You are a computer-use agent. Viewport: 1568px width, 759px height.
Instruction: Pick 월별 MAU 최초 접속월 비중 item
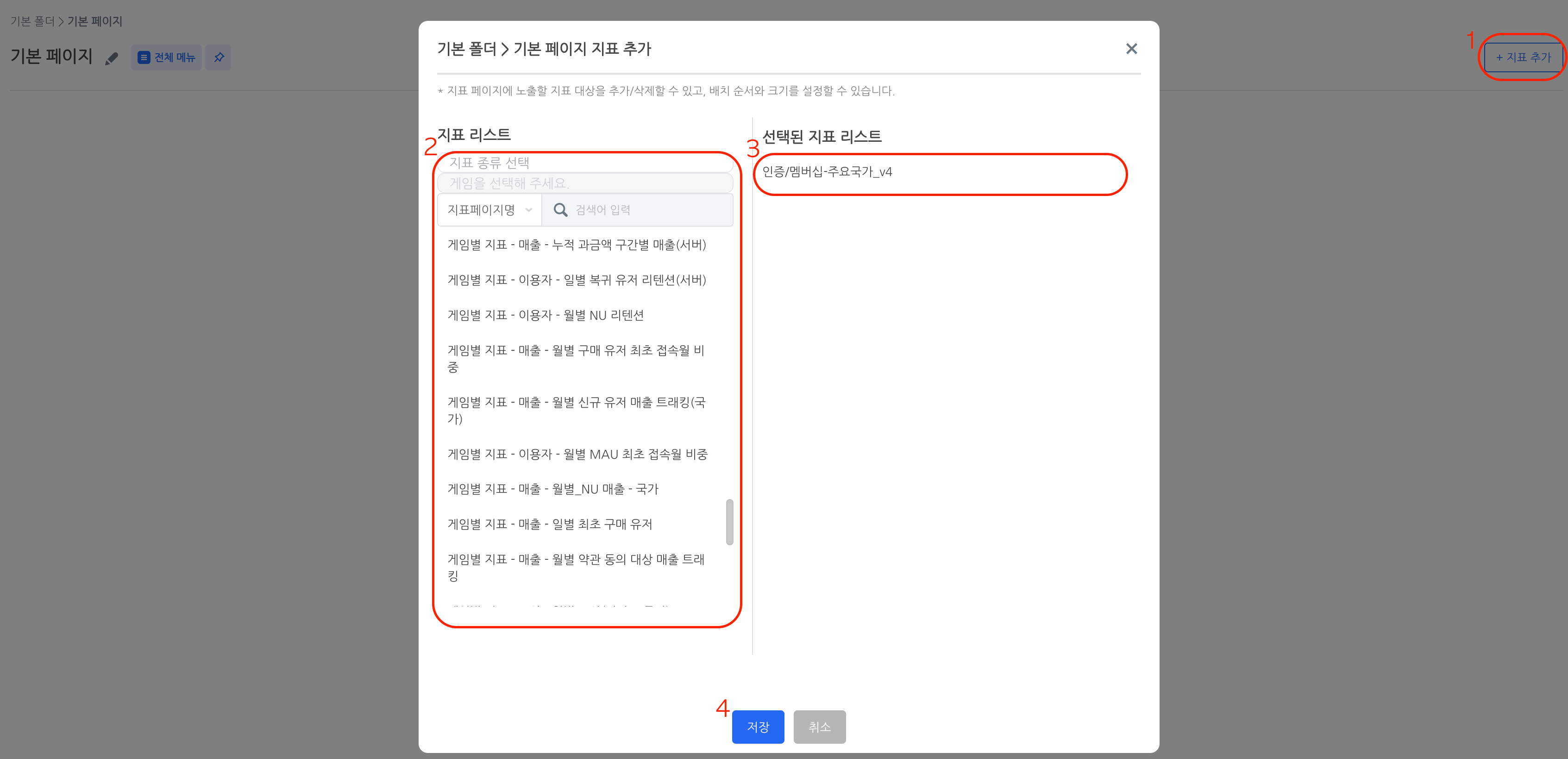coord(577,455)
